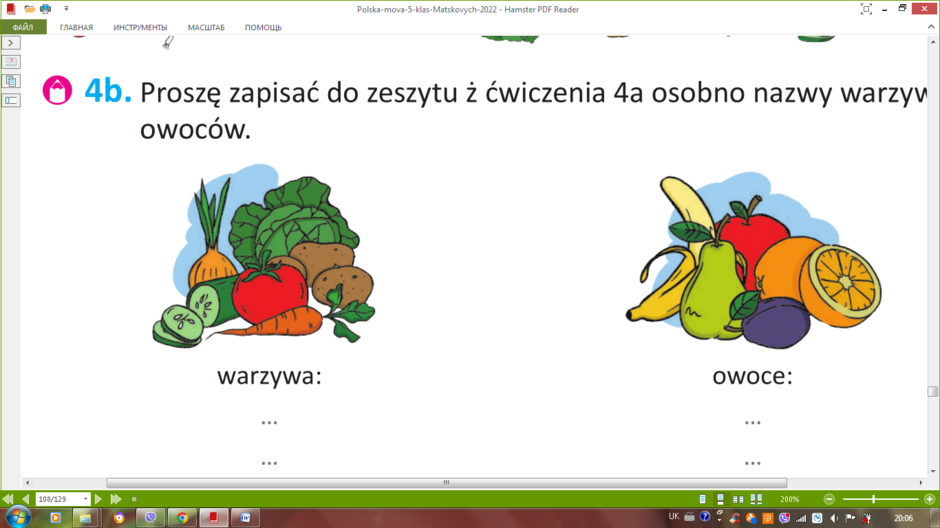
Task: Click the red Hamster PDF Reader app icon
Action: click(x=10, y=9)
